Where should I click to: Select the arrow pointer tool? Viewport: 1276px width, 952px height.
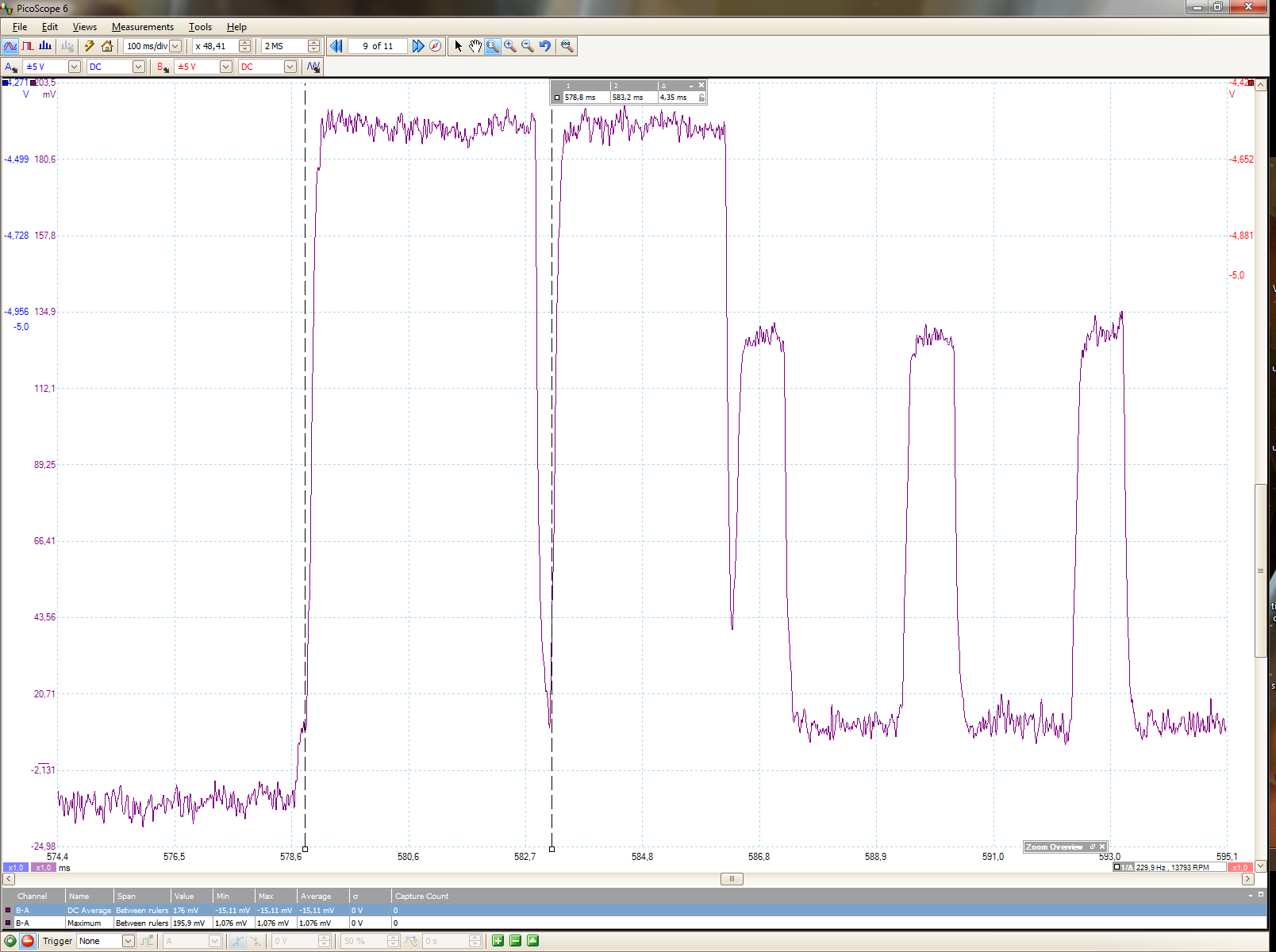pyautogui.click(x=458, y=46)
